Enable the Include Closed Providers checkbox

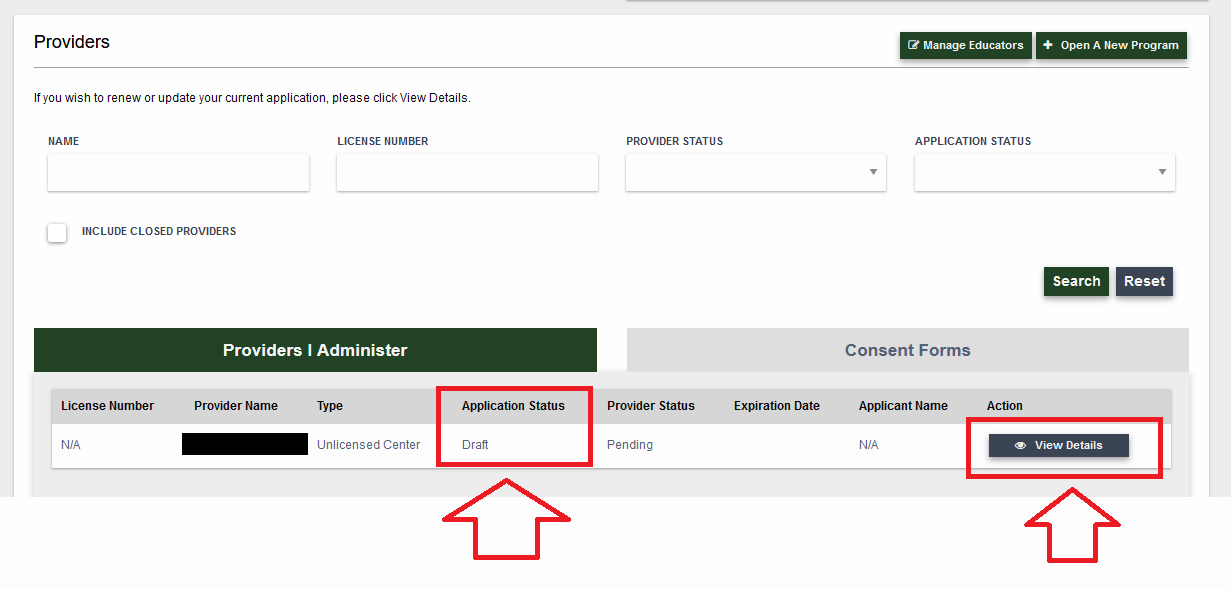[x=58, y=232]
